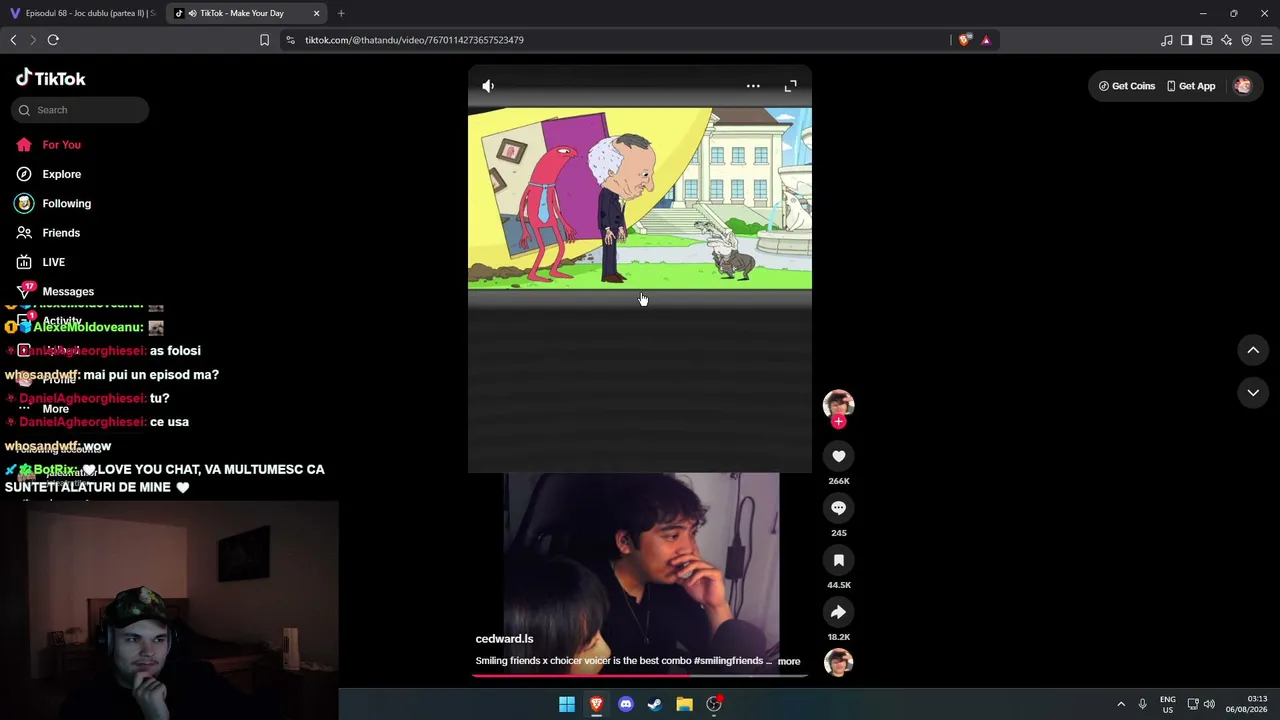Go back to the previous page
The width and height of the screenshot is (1280, 720).
(x=13, y=40)
